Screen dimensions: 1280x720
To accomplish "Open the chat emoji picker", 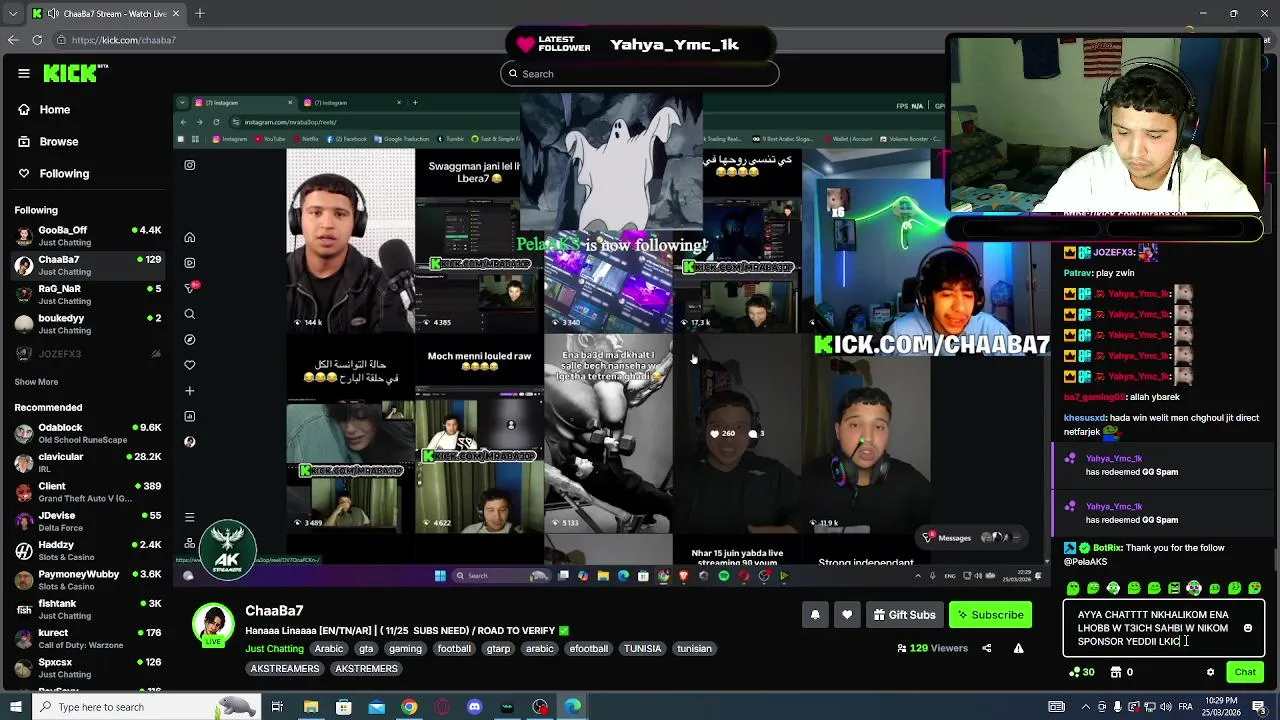I will [1248, 629].
